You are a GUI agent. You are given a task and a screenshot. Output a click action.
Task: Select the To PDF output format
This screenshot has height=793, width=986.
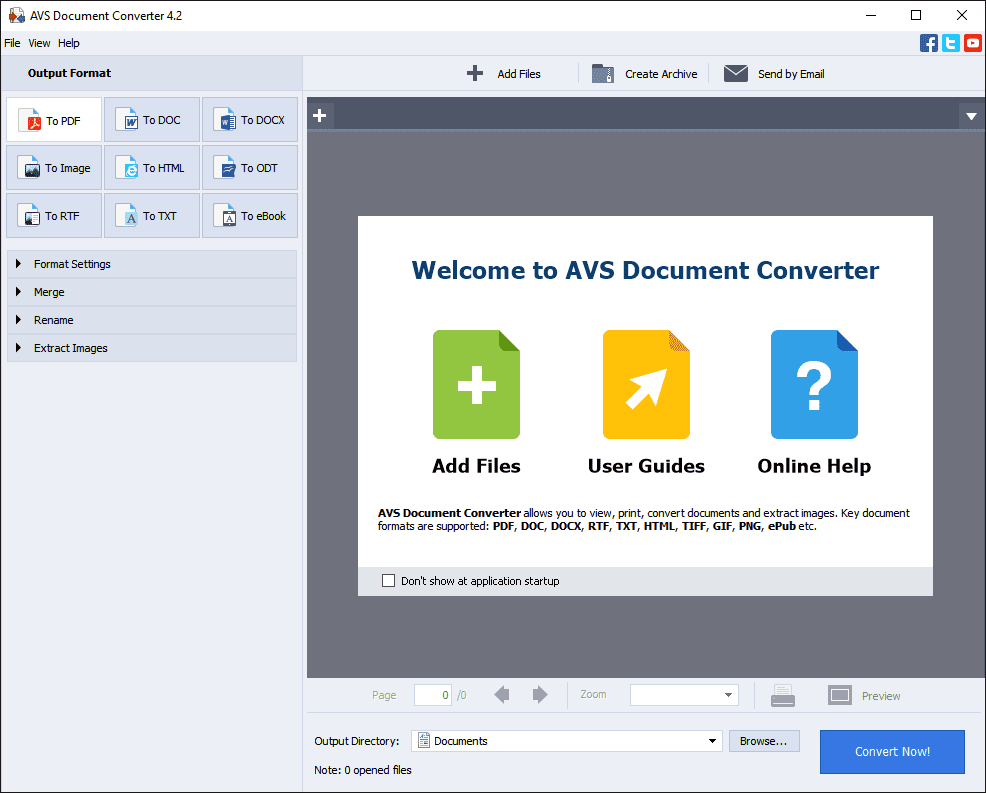click(x=54, y=119)
